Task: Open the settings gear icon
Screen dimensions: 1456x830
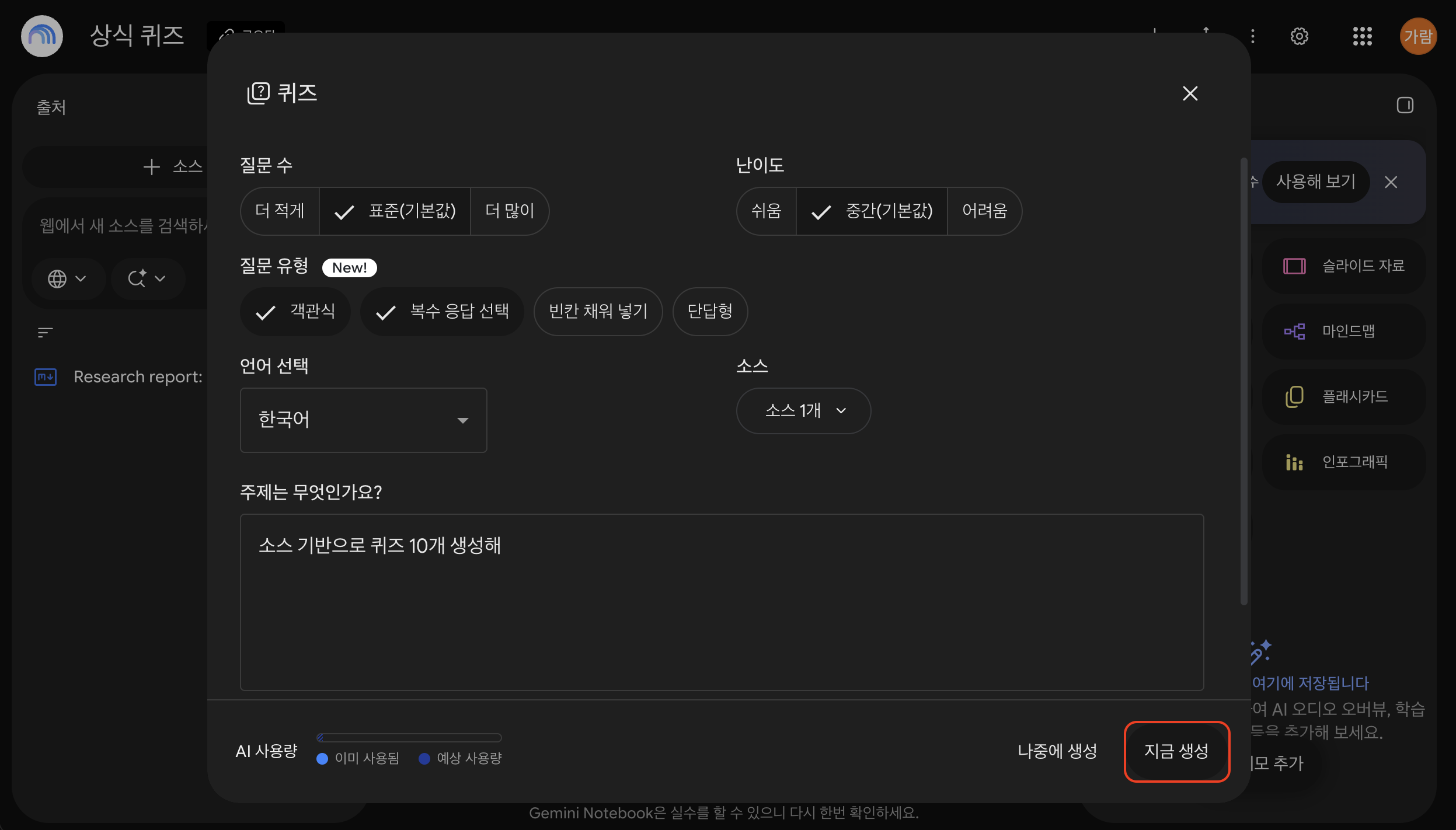Action: pos(1299,36)
